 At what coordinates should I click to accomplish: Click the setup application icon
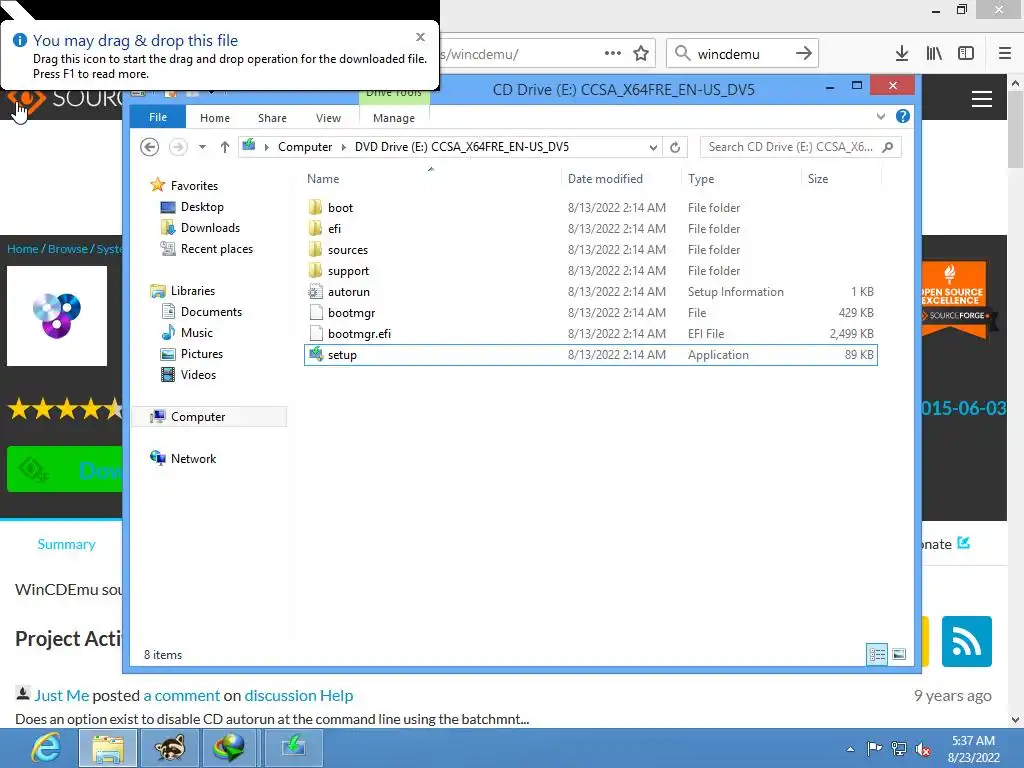[315, 355]
